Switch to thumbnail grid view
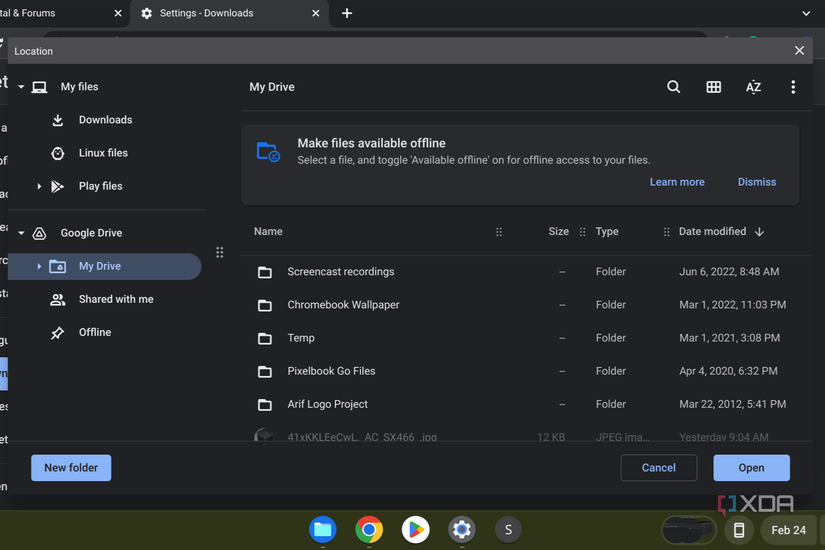Viewport: 825px width, 550px height. click(x=713, y=87)
